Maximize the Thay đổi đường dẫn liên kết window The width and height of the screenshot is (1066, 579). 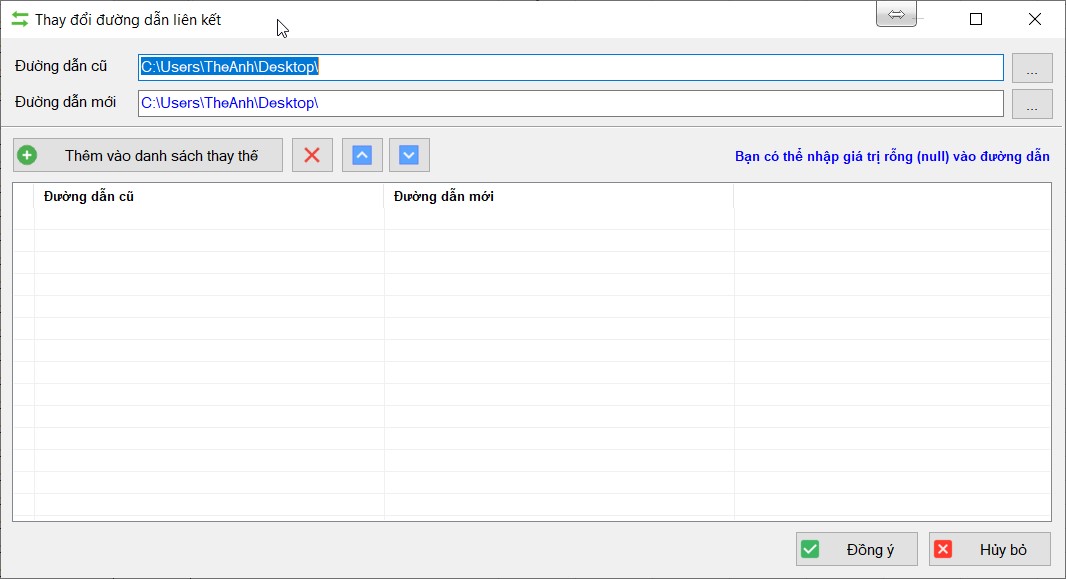click(976, 19)
